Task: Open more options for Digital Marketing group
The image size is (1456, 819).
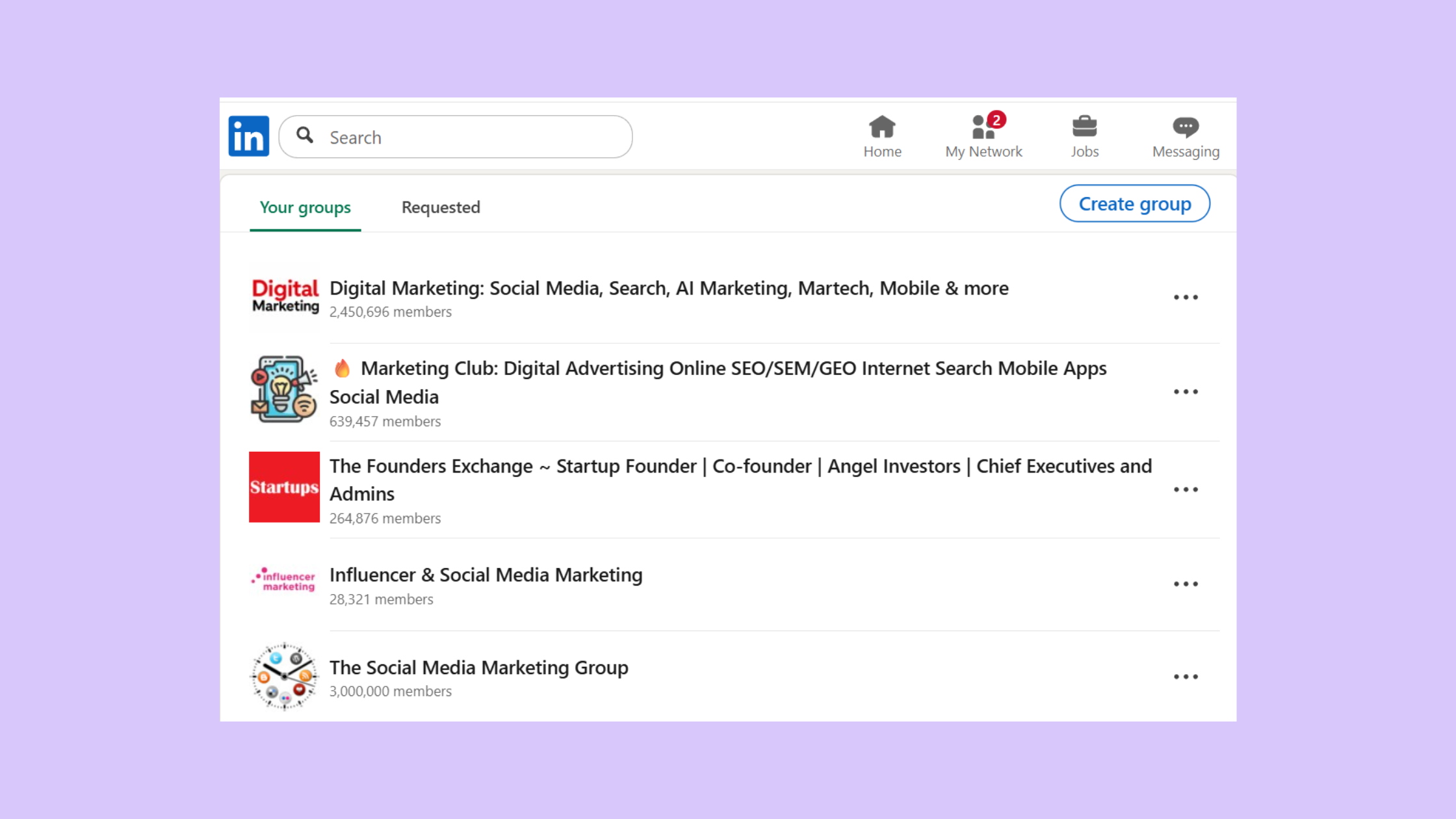Action: tap(1186, 297)
